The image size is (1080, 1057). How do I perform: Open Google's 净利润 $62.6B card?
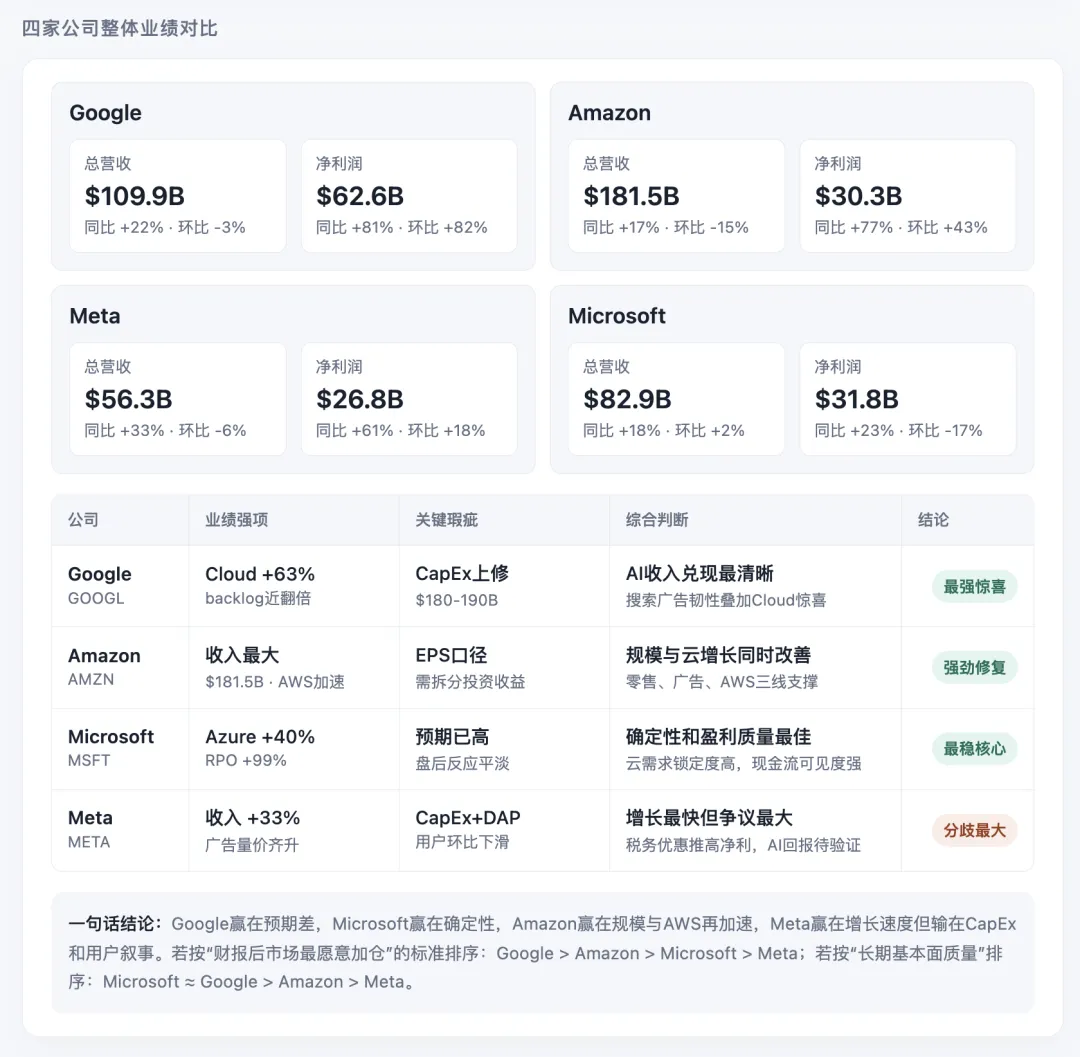tap(409, 196)
